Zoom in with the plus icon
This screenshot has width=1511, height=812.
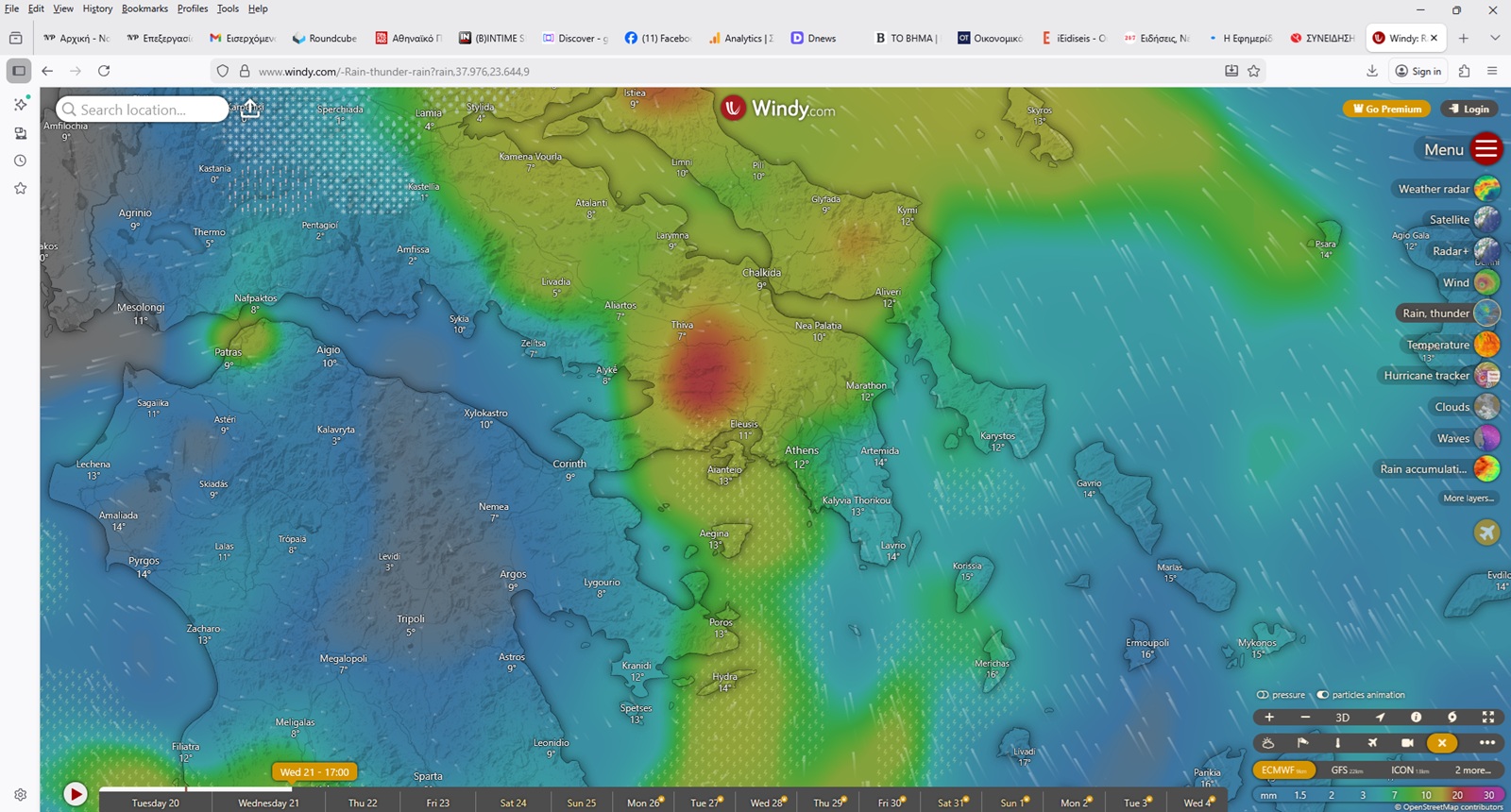1269,718
